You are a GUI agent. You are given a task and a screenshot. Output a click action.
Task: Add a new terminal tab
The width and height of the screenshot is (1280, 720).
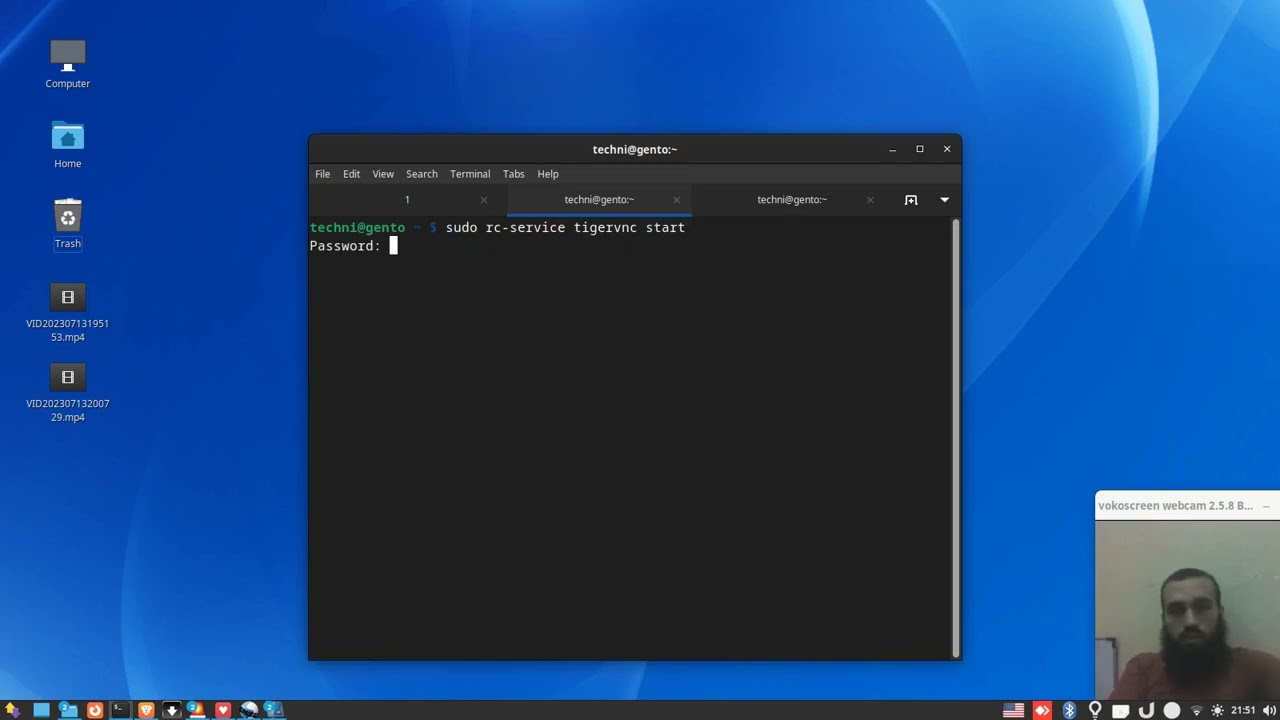(911, 200)
